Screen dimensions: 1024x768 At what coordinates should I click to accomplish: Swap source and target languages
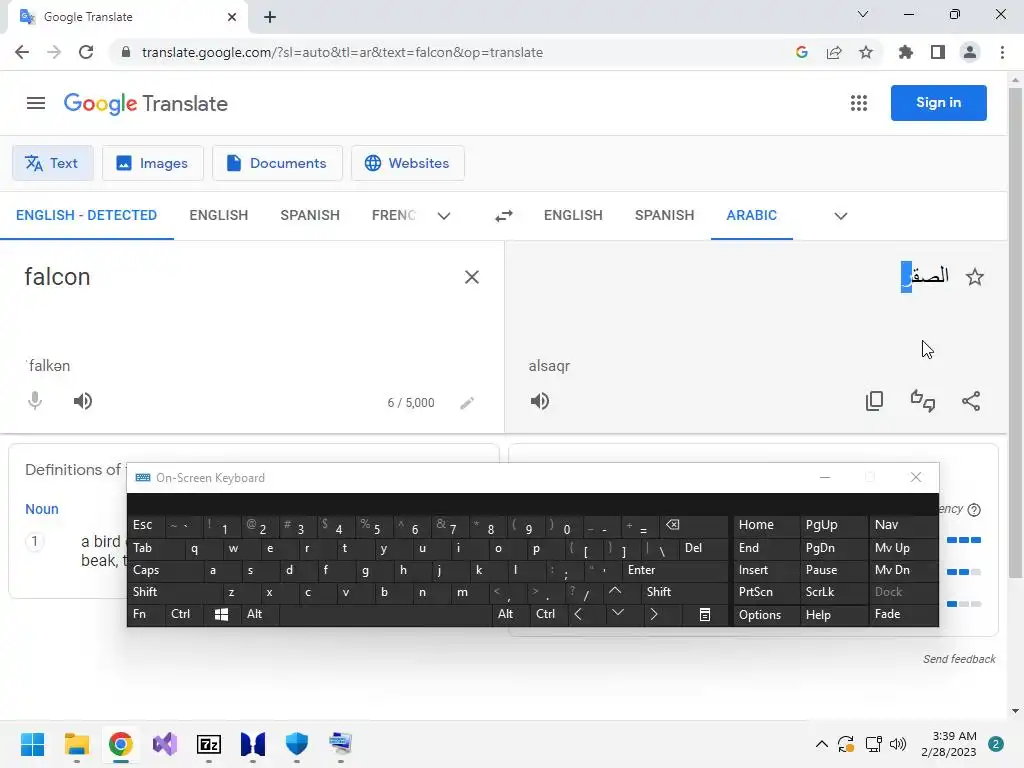[504, 216]
